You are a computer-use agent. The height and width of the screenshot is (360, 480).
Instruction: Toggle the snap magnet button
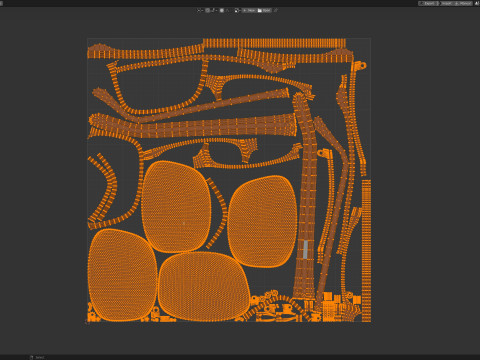(208, 10)
